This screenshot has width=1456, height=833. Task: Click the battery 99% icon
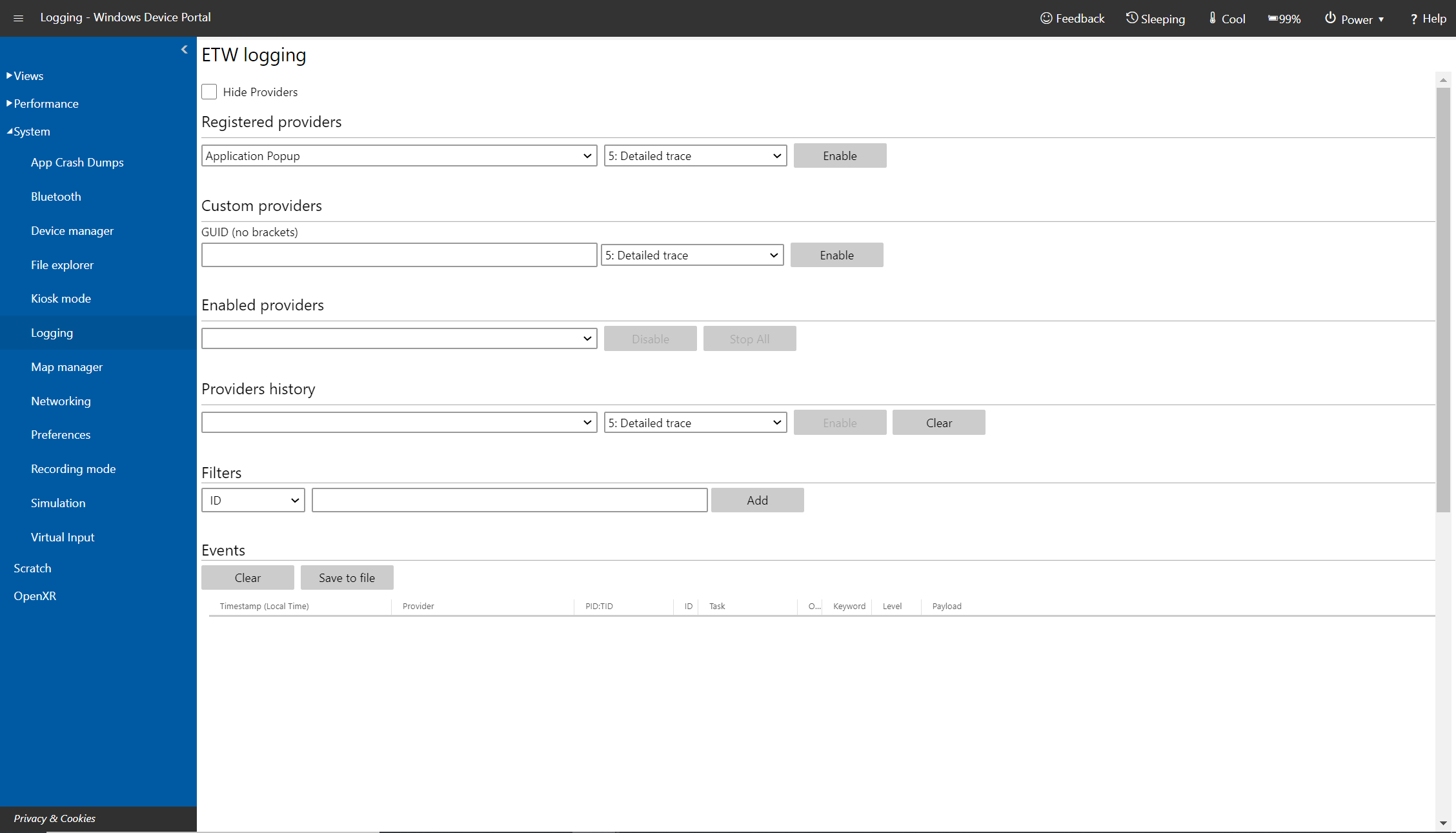pos(1285,18)
